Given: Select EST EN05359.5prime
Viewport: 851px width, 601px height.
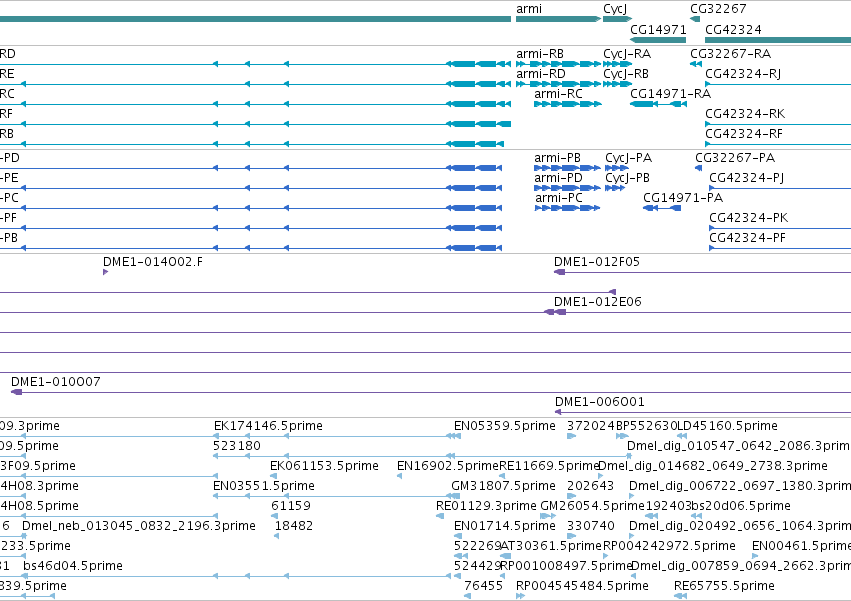Looking at the screenshot, I should coord(505,426).
